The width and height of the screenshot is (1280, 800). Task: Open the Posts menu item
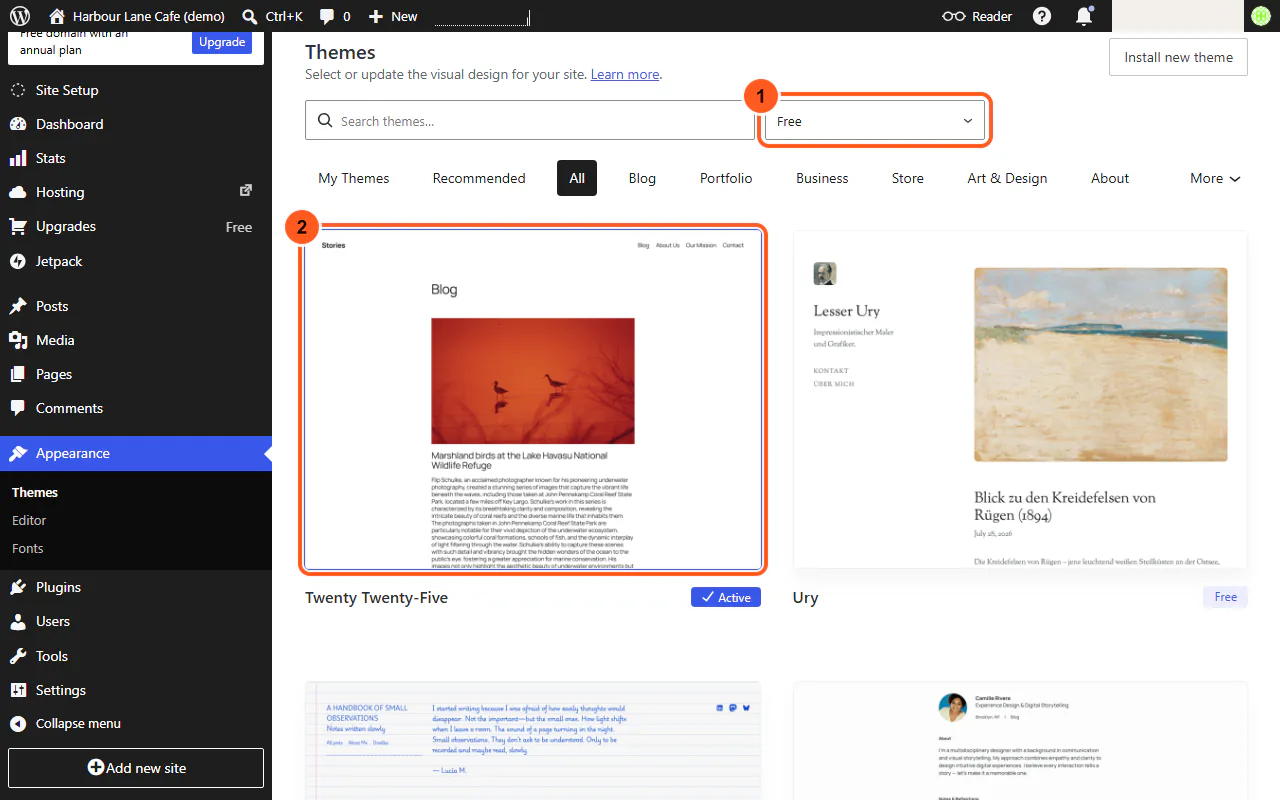point(136,306)
